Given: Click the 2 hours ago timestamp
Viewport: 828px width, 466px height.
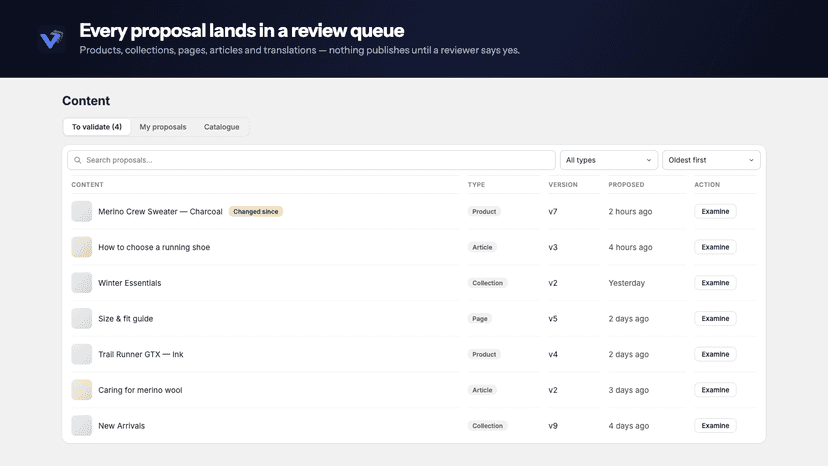Looking at the screenshot, I should pyautogui.click(x=630, y=211).
